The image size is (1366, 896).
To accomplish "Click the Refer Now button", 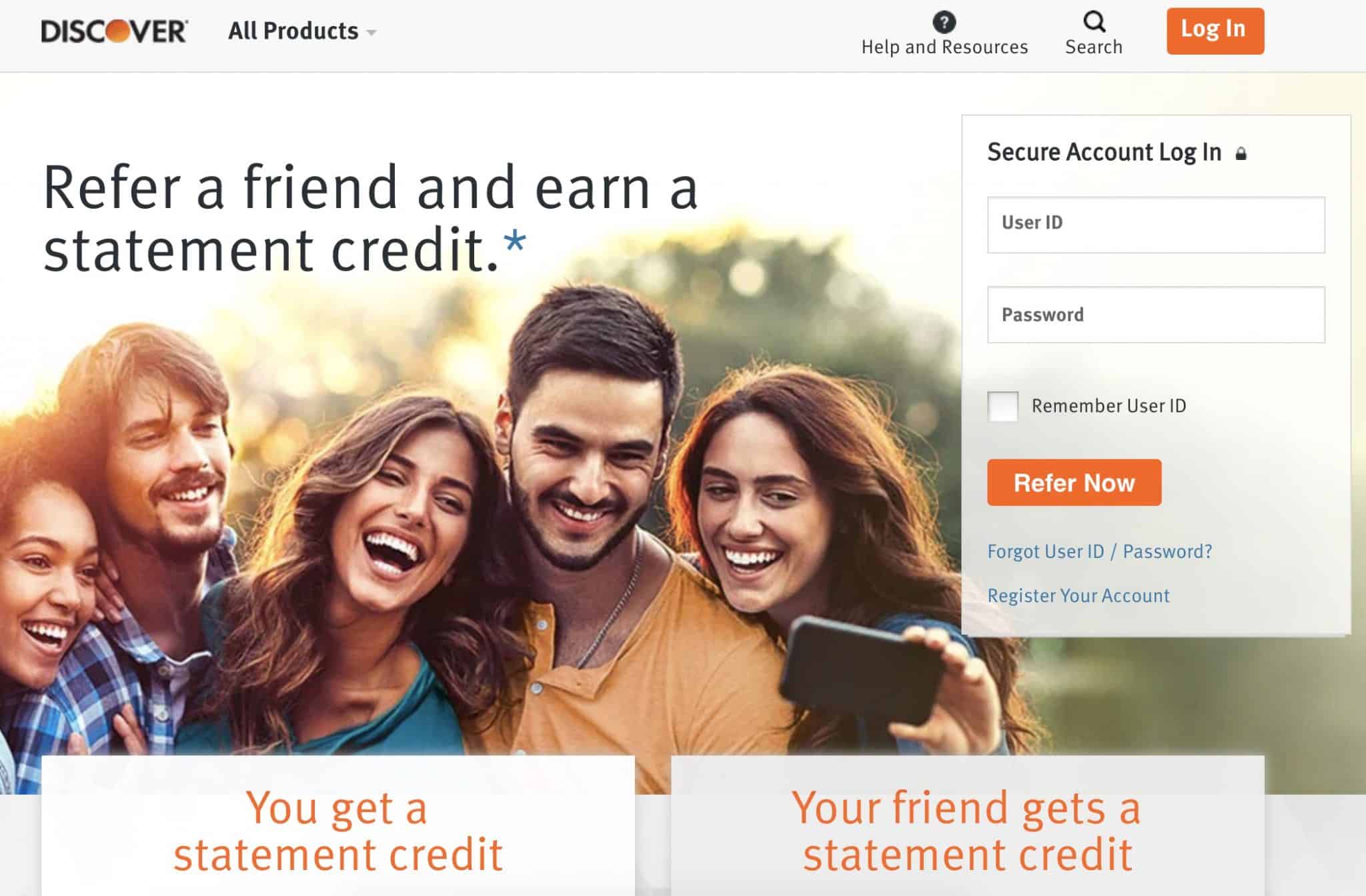I will 1074,482.
